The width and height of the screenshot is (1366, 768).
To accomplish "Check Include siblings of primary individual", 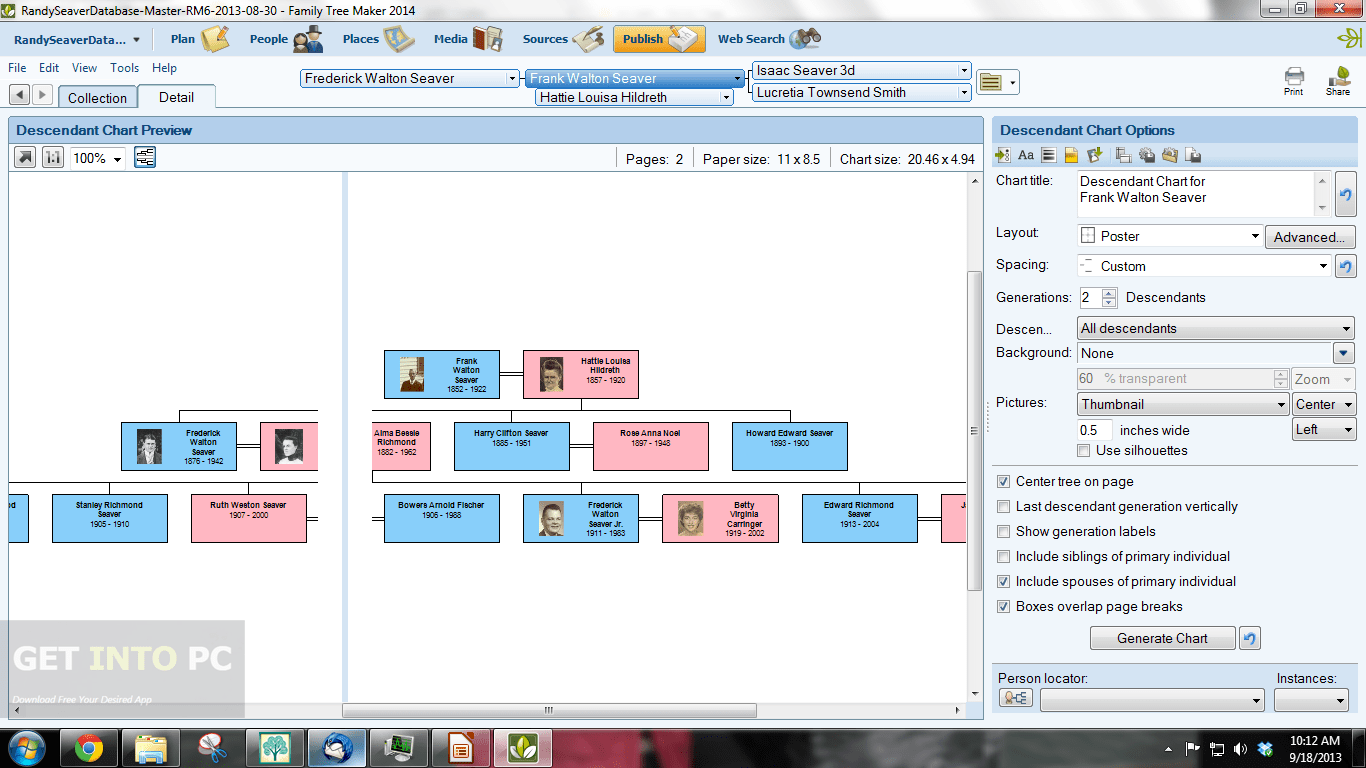I will click(1004, 556).
